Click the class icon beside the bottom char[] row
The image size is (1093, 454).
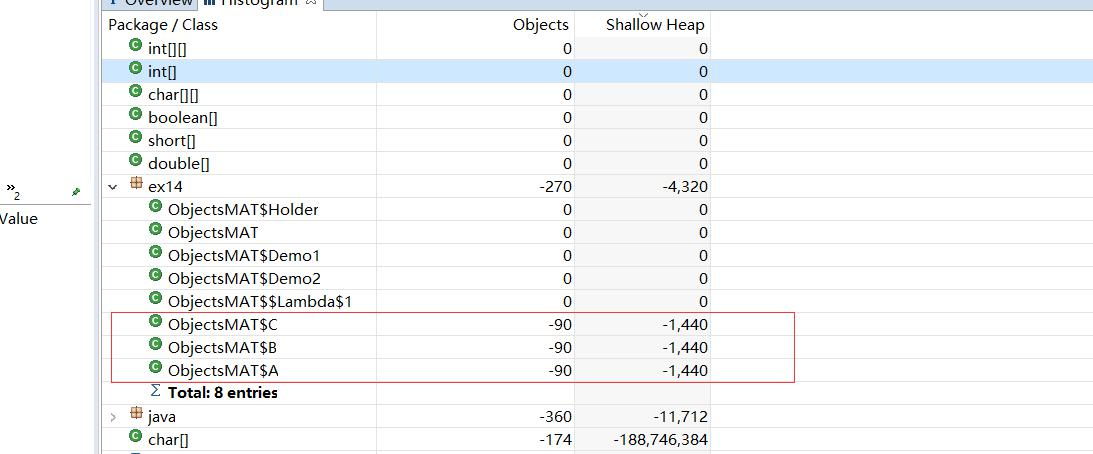pyautogui.click(x=136, y=437)
